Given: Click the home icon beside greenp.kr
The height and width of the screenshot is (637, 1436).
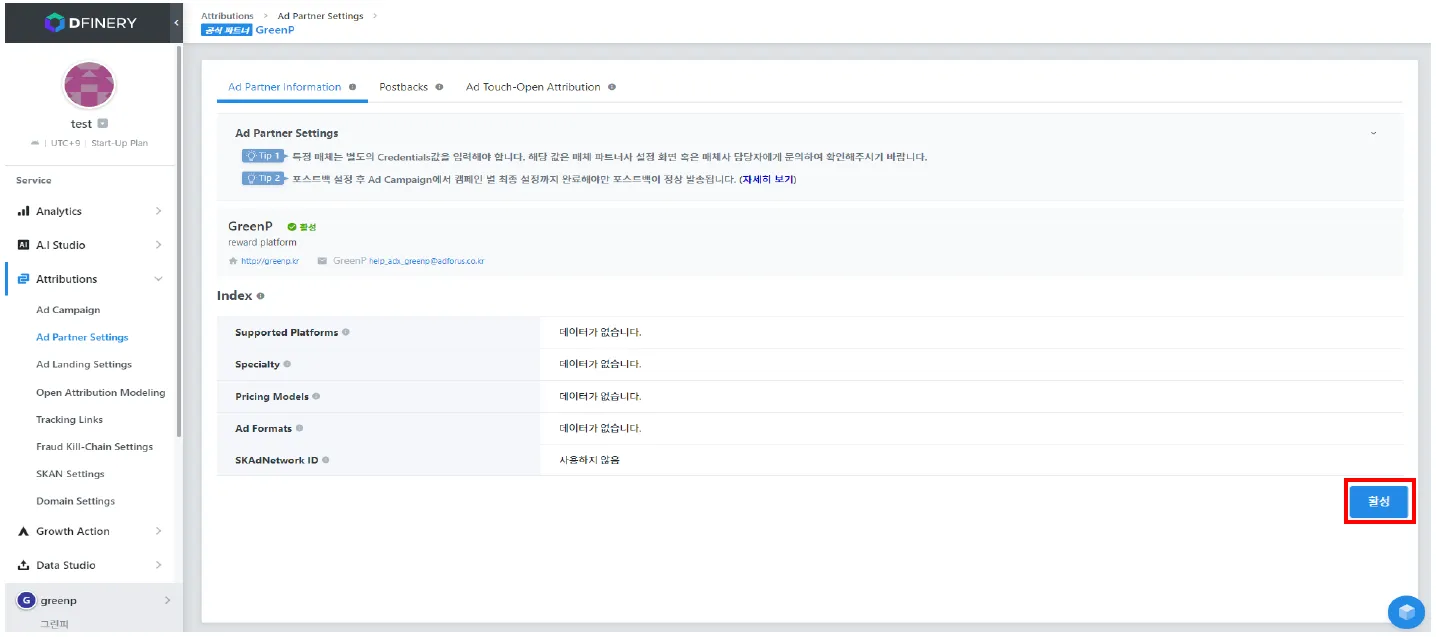Looking at the screenshot, I should tap(233, 261).
